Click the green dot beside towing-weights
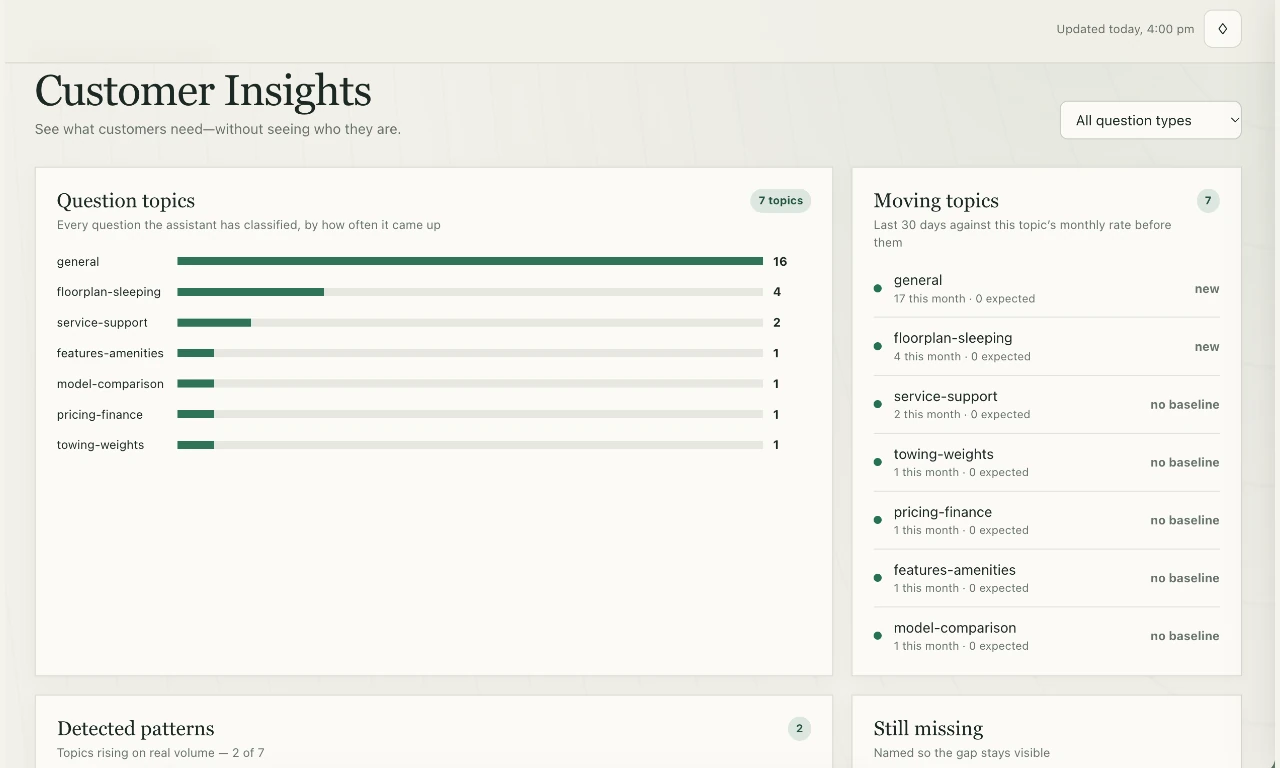The height and width of the screenshot is (768, 1280). [x=878, y=463]
